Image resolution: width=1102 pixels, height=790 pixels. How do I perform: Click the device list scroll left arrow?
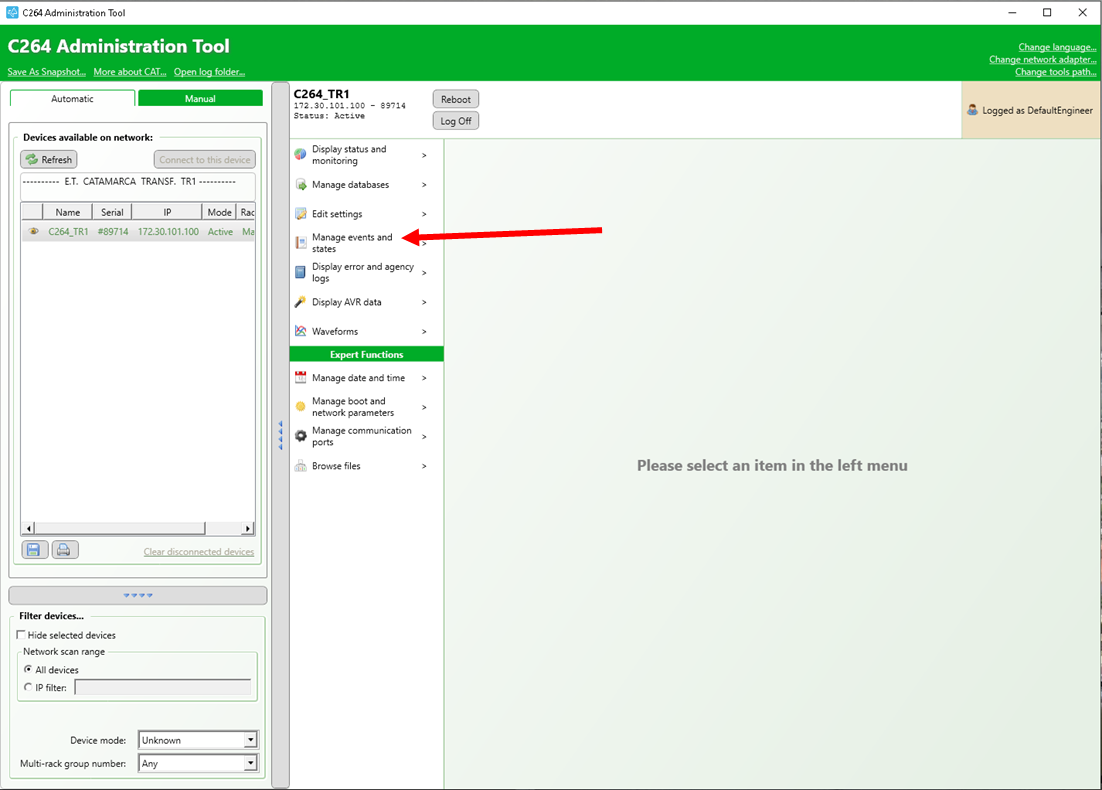click(x=29, y=528)
